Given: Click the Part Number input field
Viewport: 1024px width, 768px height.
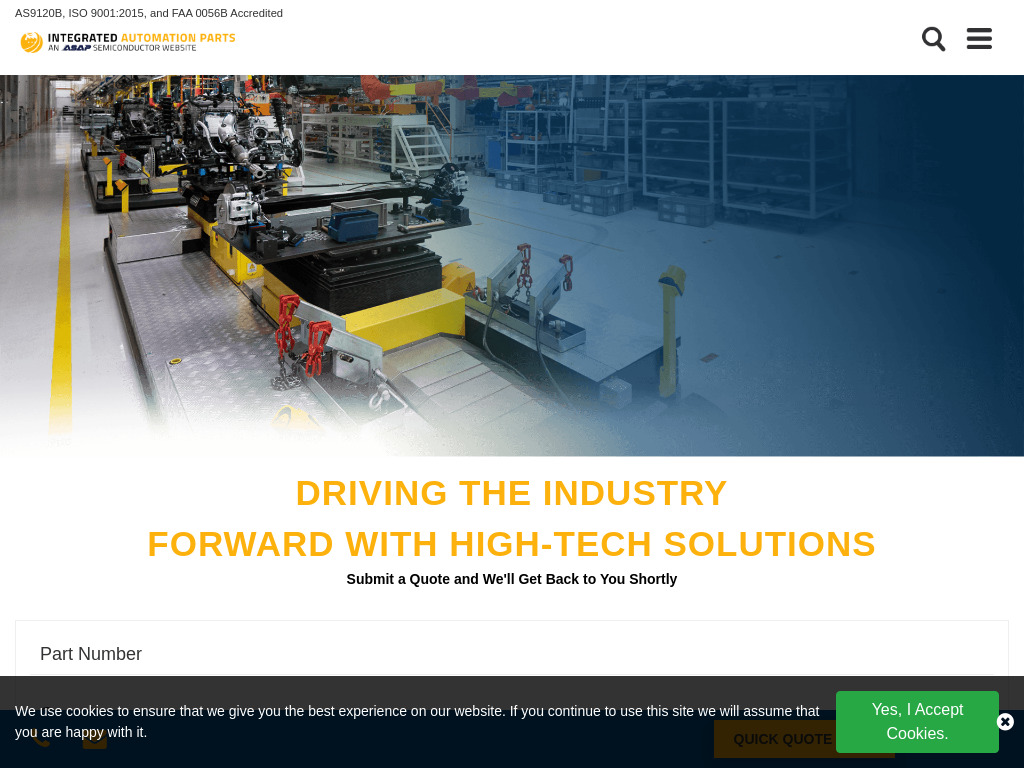Looking at the screenshot, I should [511, 654].
